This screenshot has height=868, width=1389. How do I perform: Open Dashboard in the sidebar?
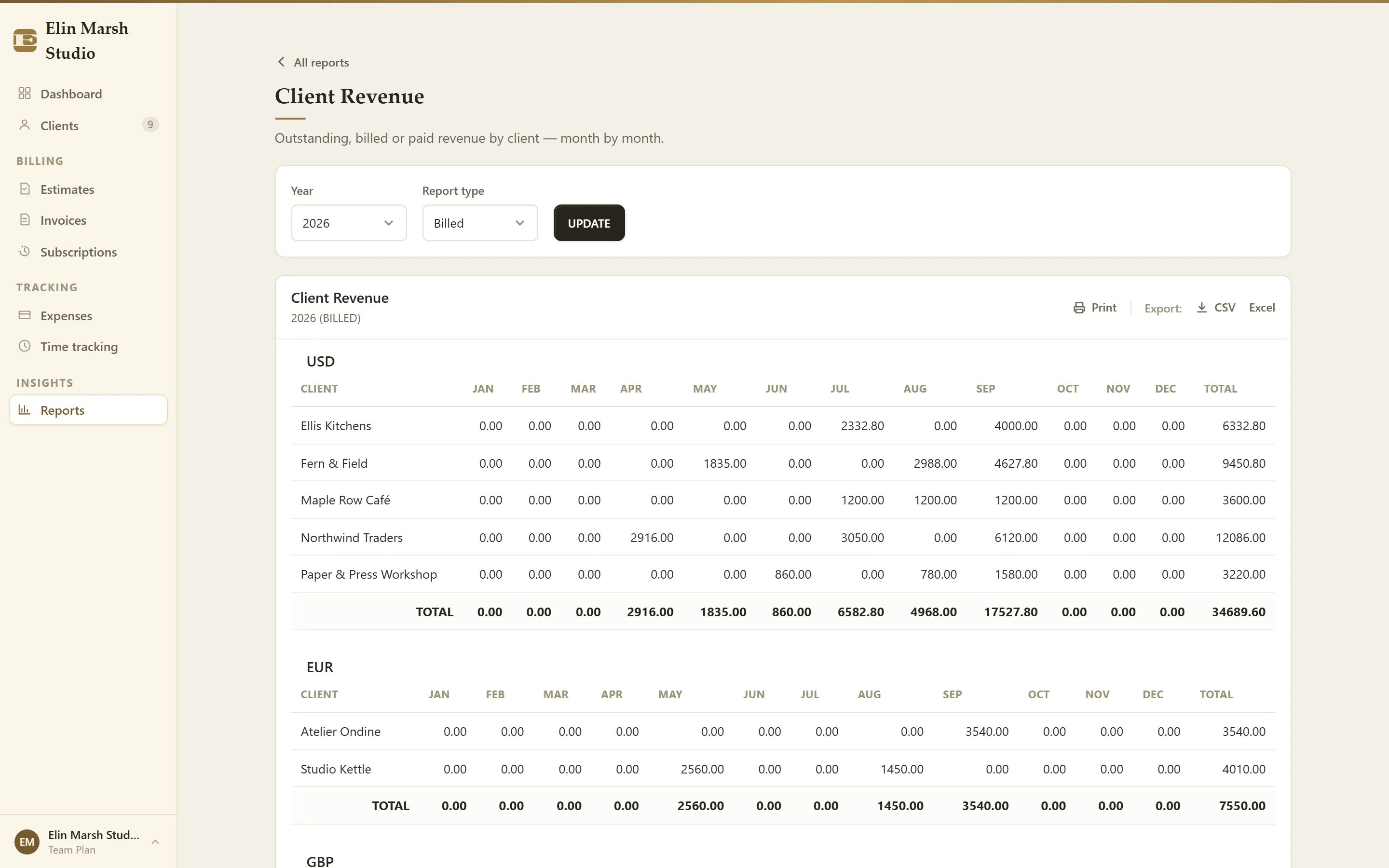pyautogui.click(x=88, y=94)
